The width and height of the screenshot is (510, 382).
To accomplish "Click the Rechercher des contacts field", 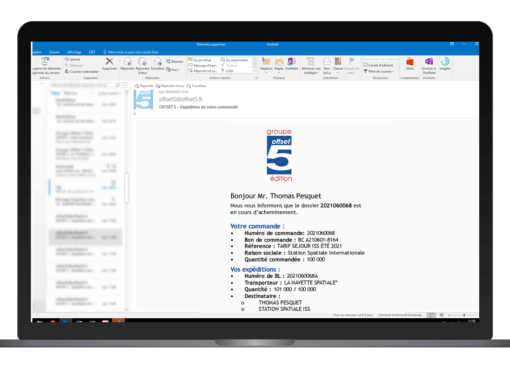I will (380, 59).
